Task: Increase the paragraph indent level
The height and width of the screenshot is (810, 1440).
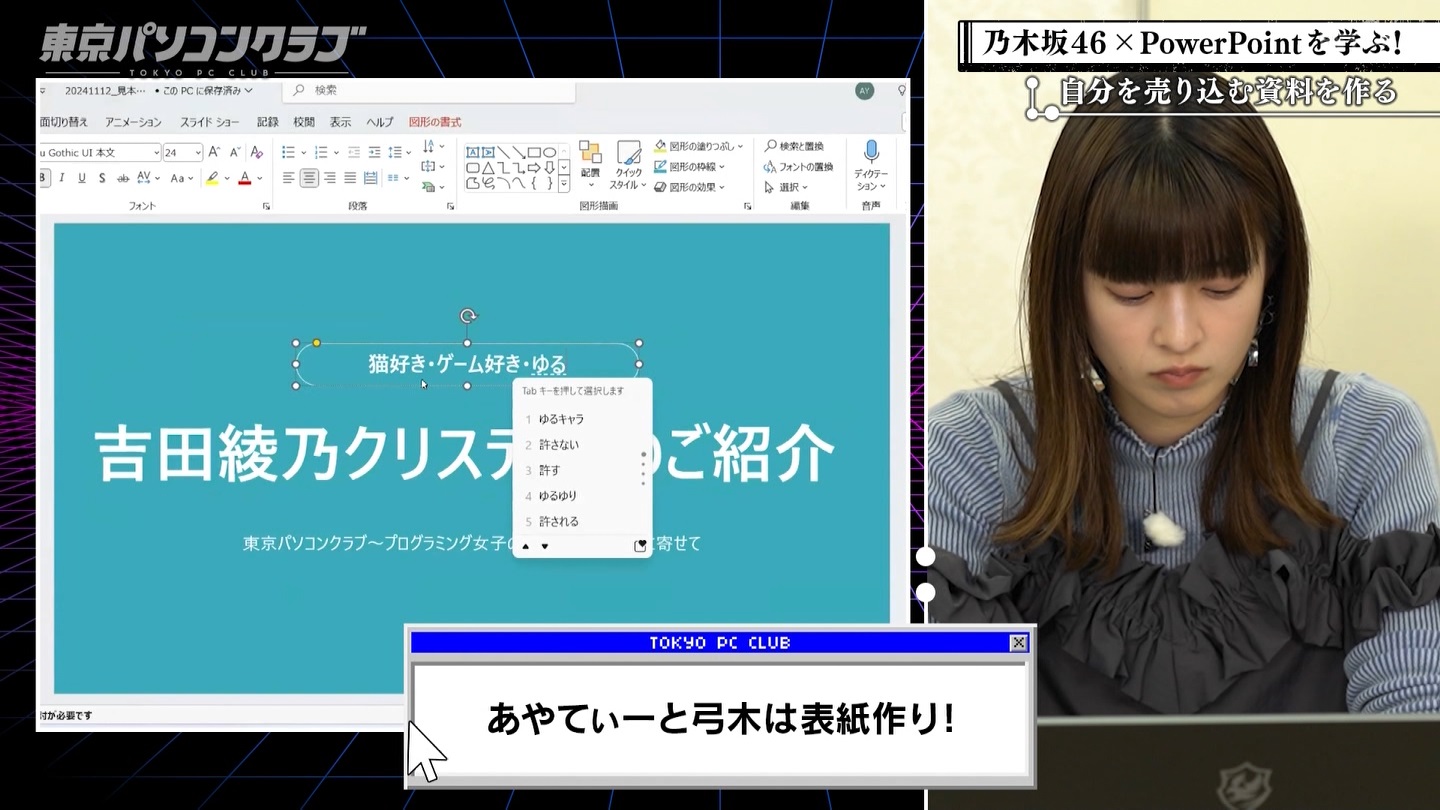Action: click(375, 152)
